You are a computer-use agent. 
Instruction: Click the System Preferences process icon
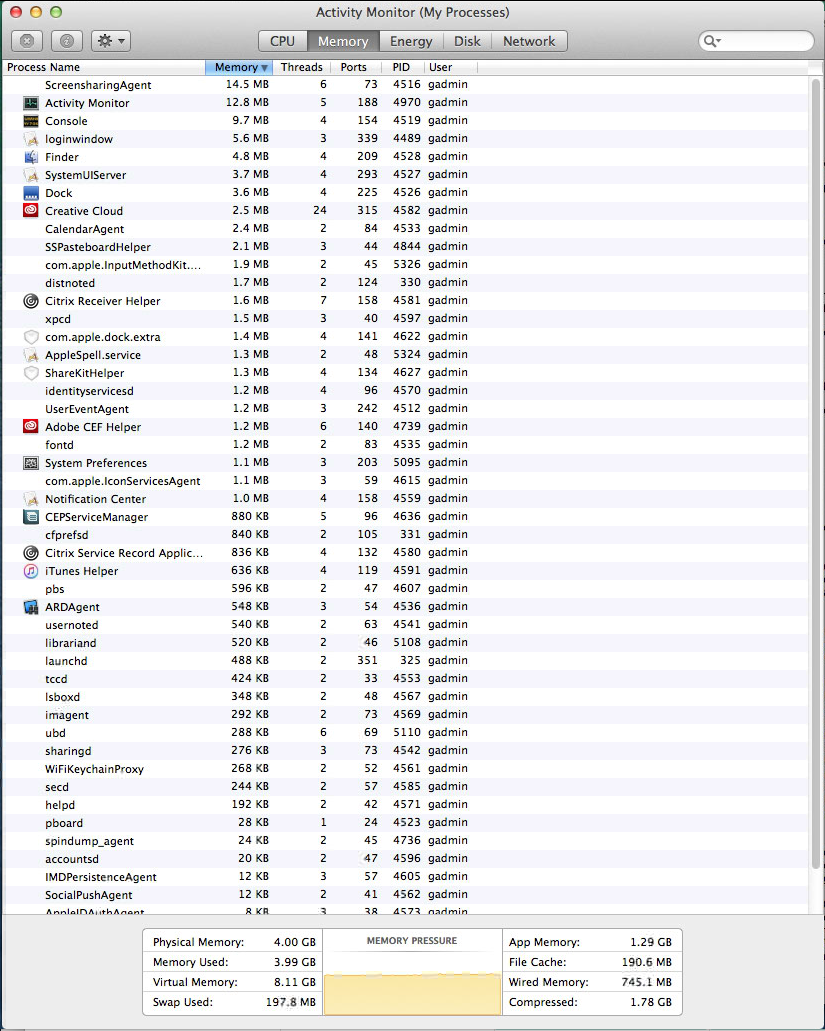(31, 463)
